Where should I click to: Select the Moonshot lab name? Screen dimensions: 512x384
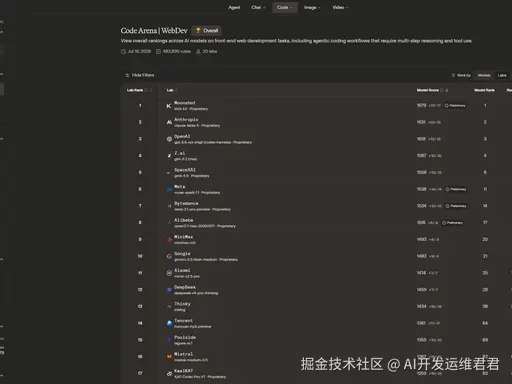[x=185, y=103]
